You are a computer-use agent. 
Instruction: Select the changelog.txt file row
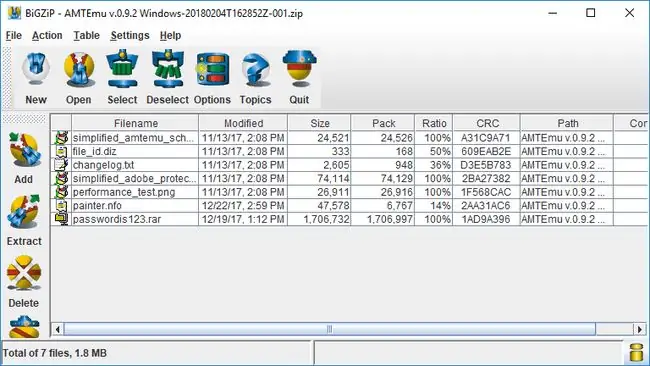tap(349, 165)
